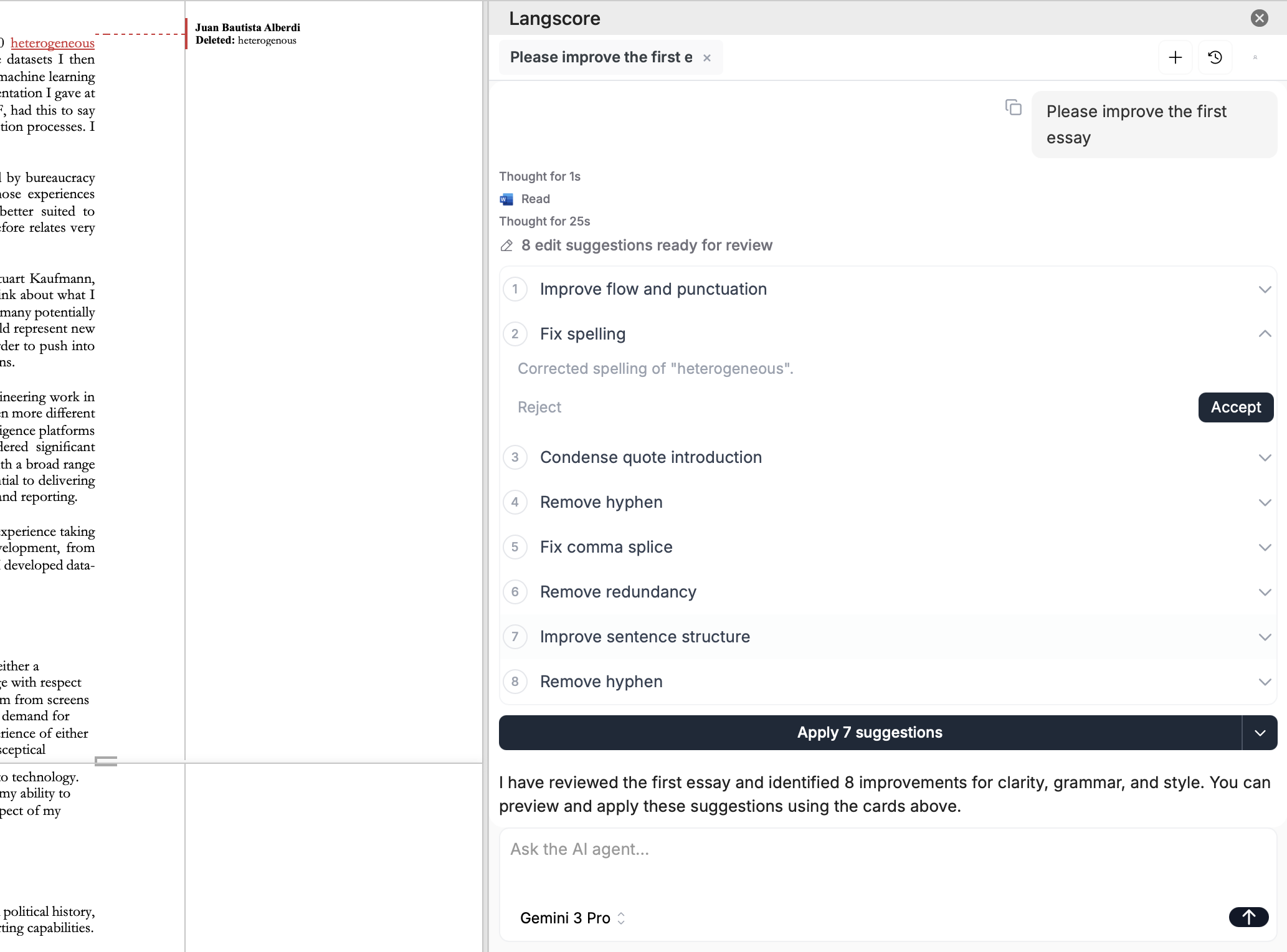Open the Gemini 3 Pro model selector

click(x=571, y=917)
